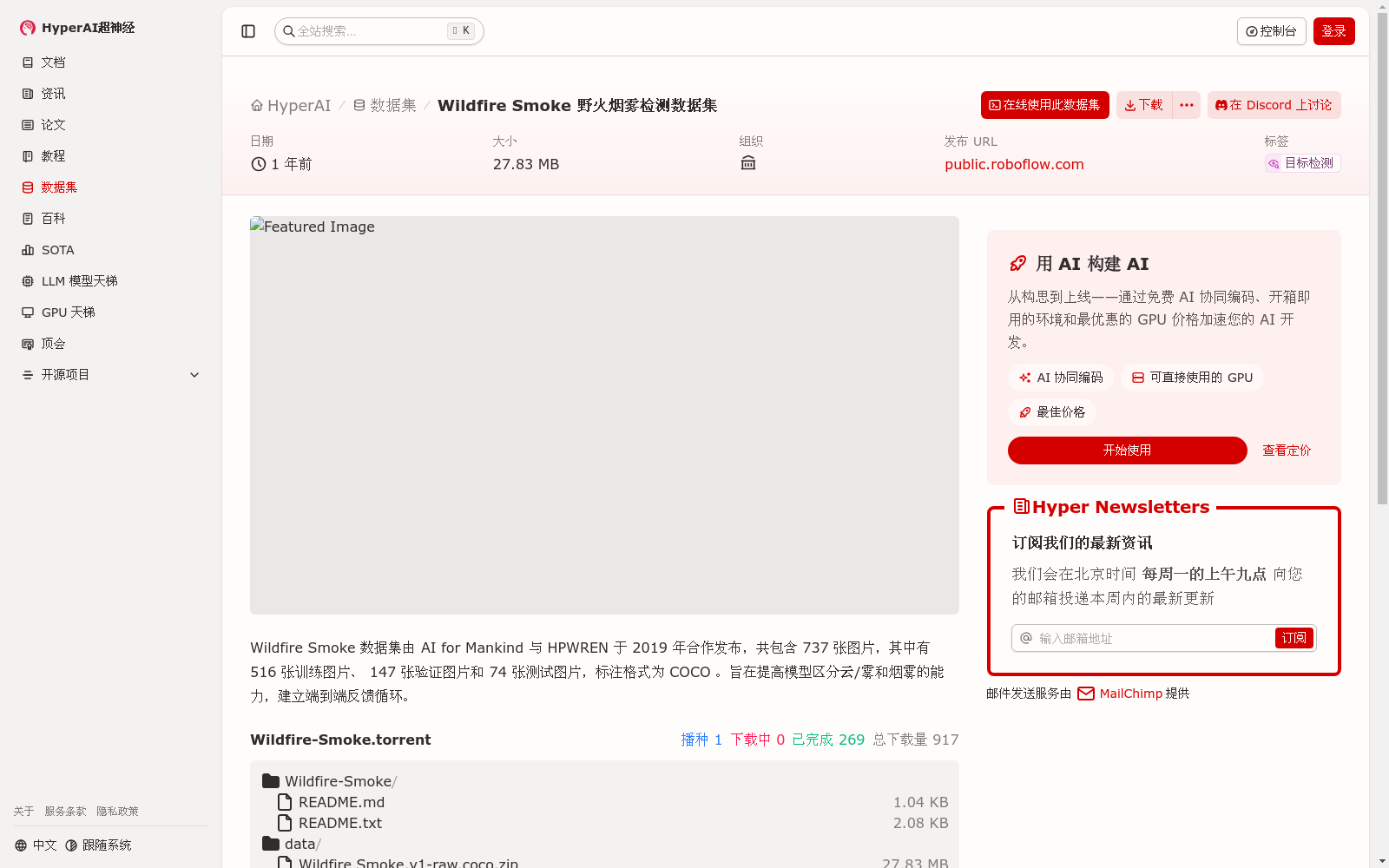Click 在线使用此数据集 button
1389x868 pixels.
[1044, 105]
